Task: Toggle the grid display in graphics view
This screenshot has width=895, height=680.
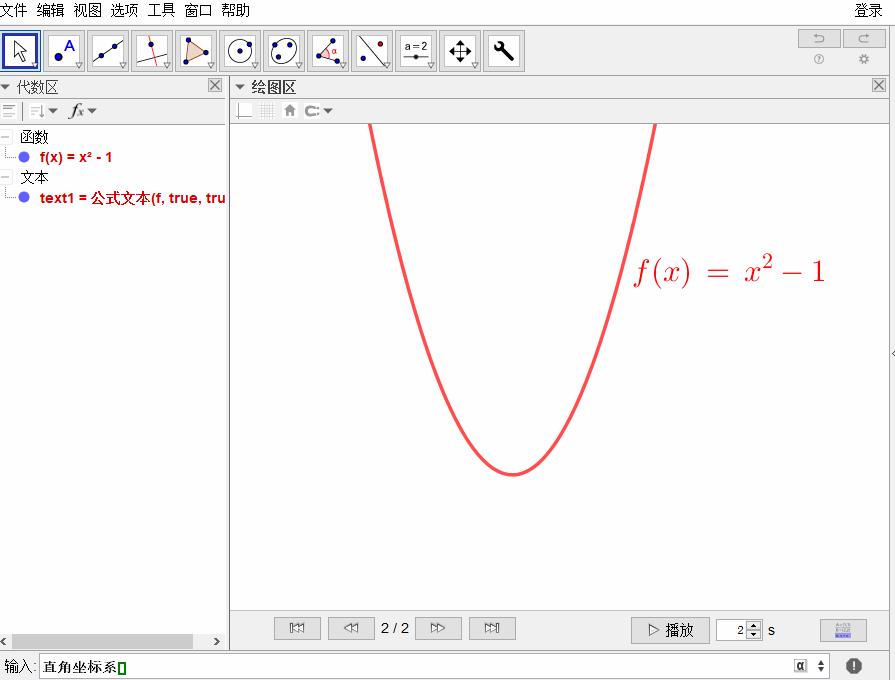Action: 267,111
